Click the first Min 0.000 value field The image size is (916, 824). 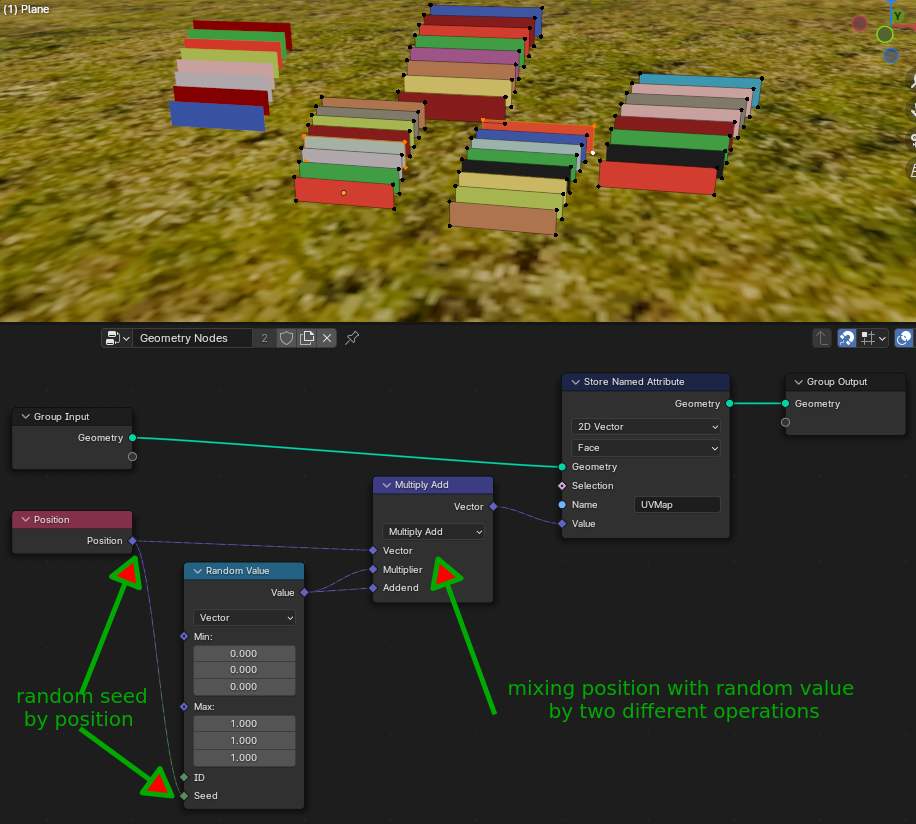pyautogui.click(x=244, y=653)
